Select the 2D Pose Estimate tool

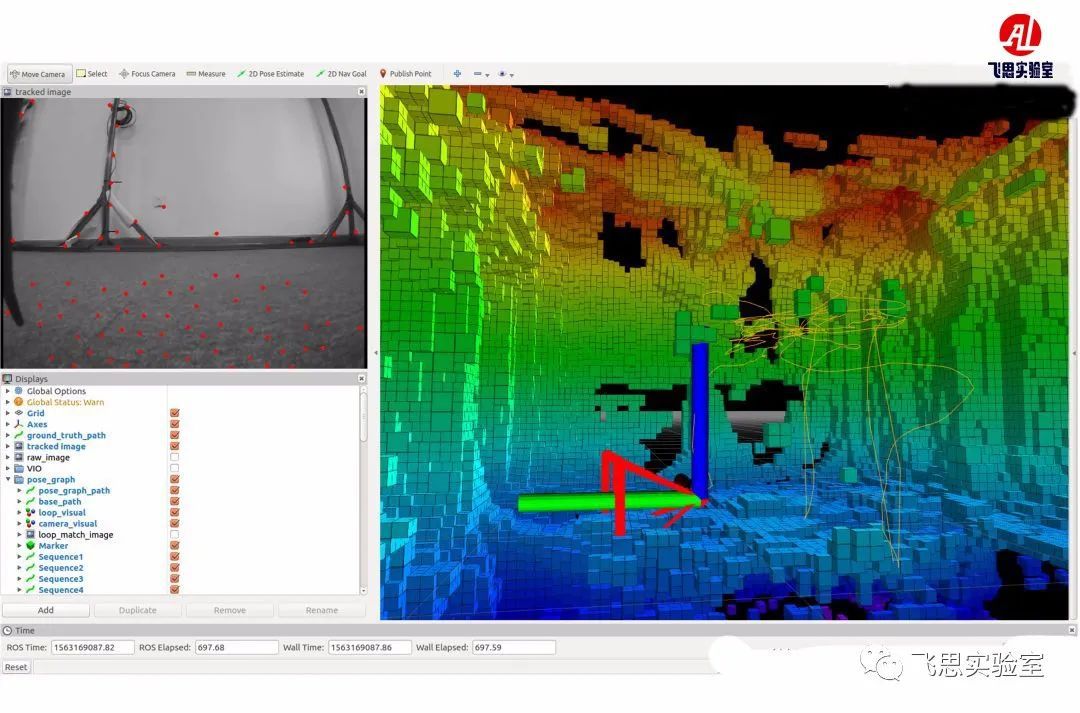pos(270,74)
